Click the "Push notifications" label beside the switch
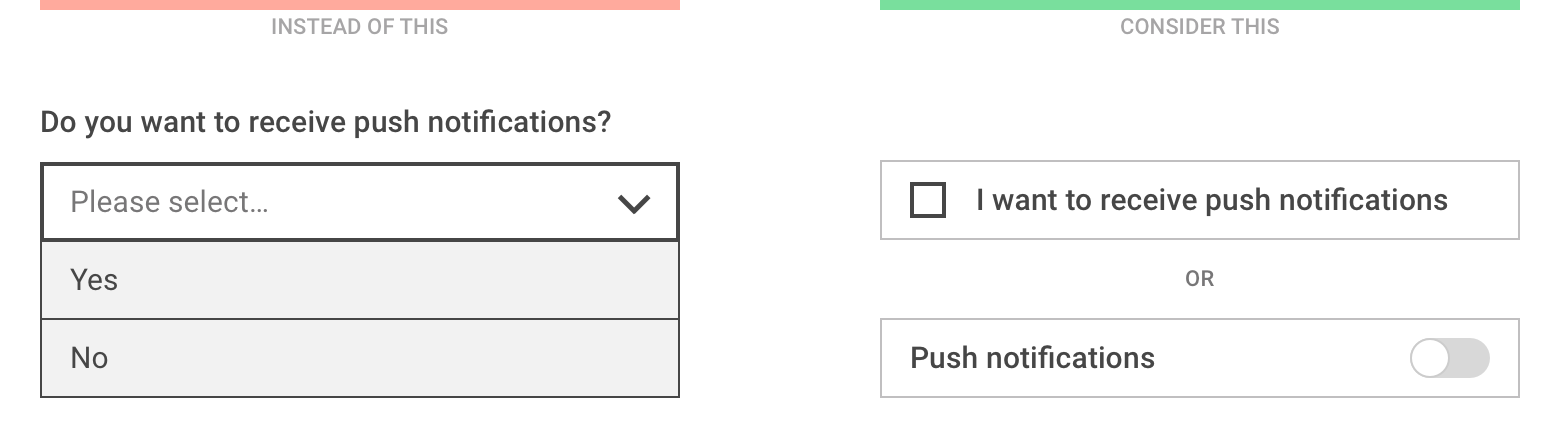The image size is (1560, 440). (x=1032, y=358)
